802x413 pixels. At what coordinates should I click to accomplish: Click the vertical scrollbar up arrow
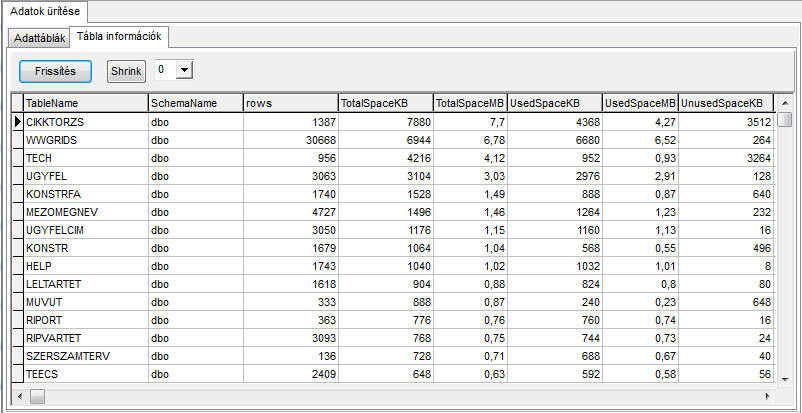[784, 104]
